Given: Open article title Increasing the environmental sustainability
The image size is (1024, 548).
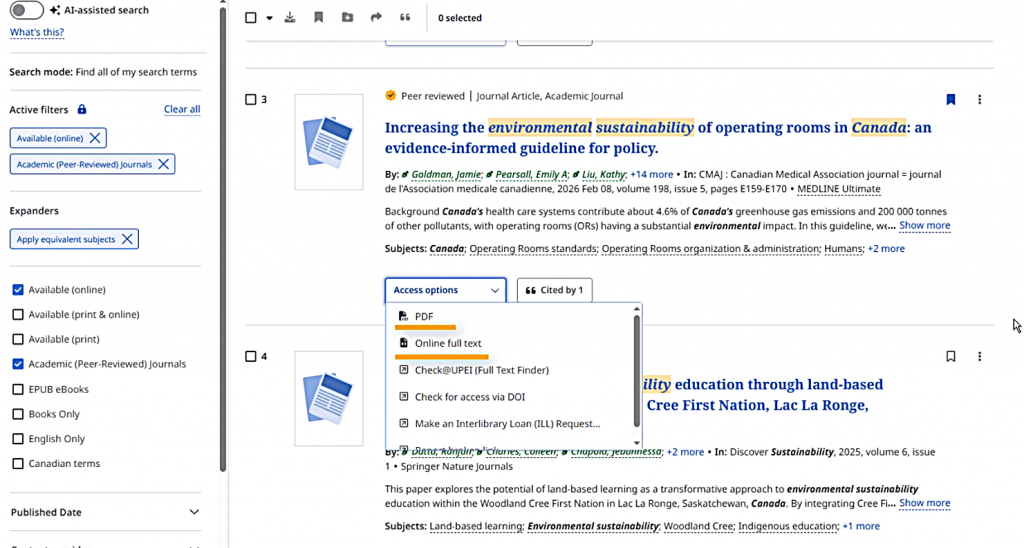Looking at the screenshot, I should (x=658, y=138).
